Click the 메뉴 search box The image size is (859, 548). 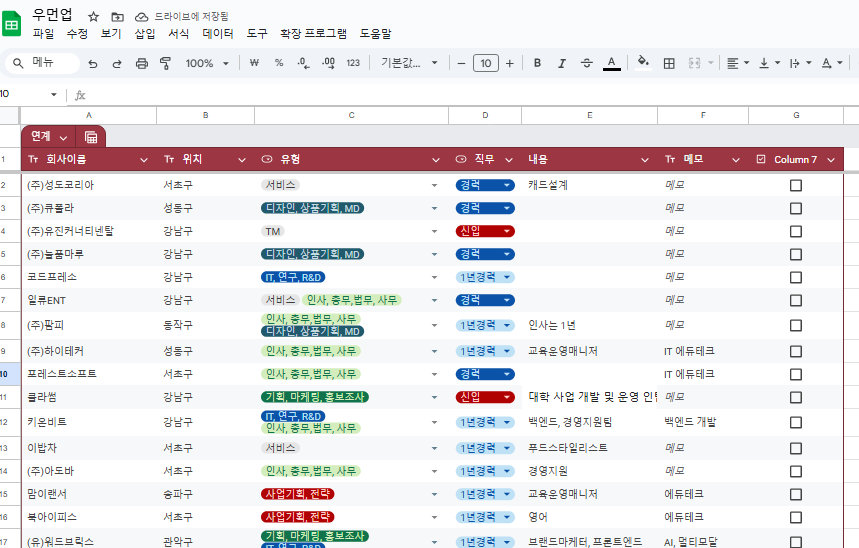coord(43,63)
